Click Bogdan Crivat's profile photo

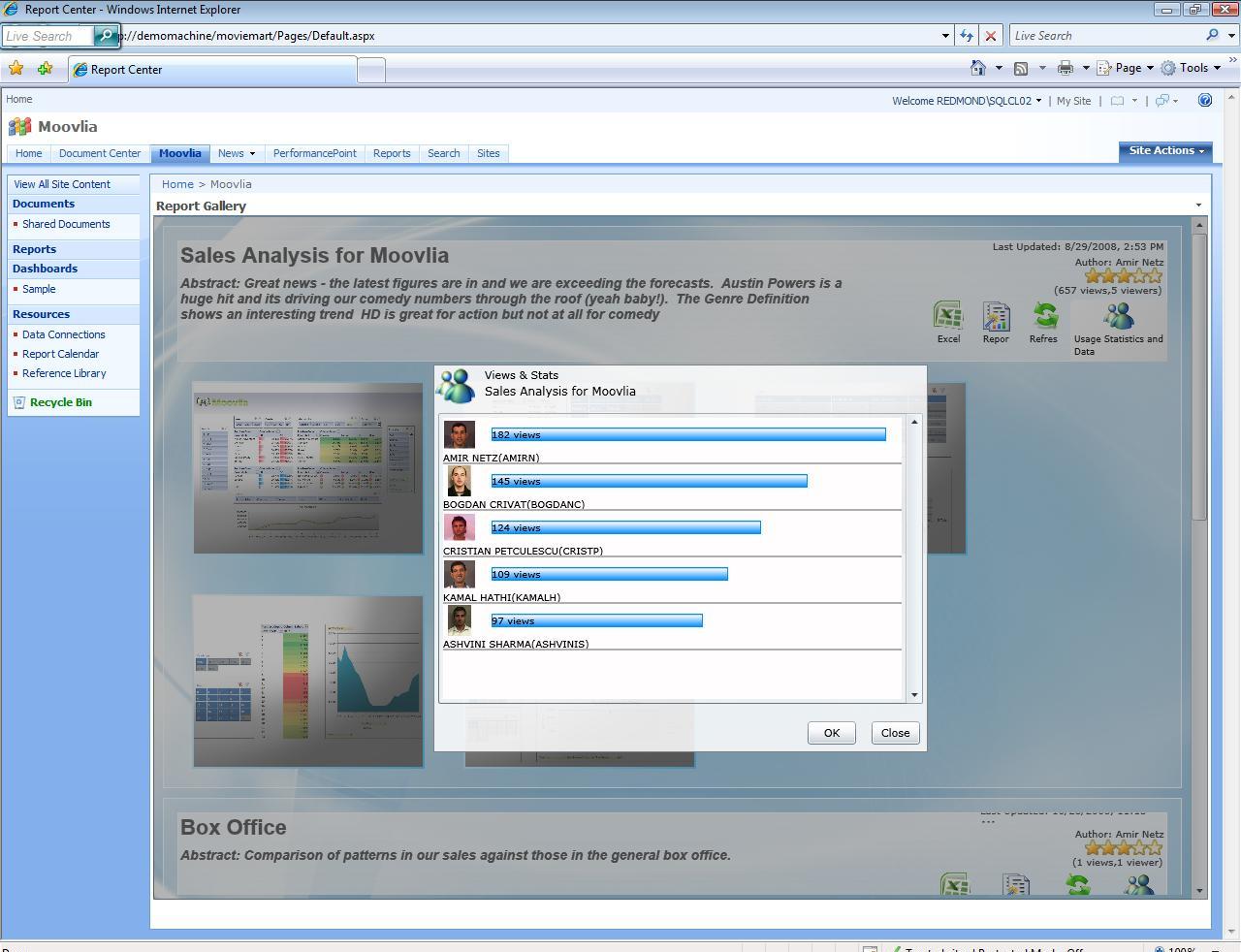click(459, 481)
